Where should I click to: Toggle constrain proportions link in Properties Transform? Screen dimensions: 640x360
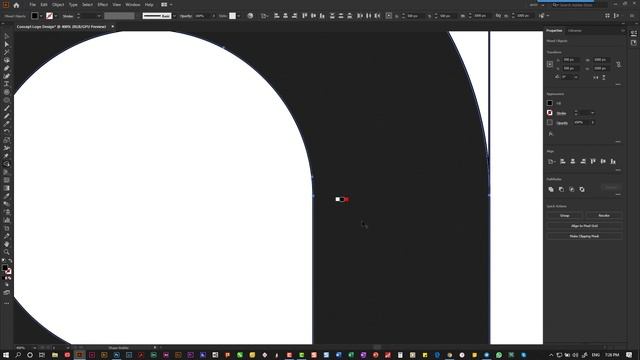(x=619, y=64)
